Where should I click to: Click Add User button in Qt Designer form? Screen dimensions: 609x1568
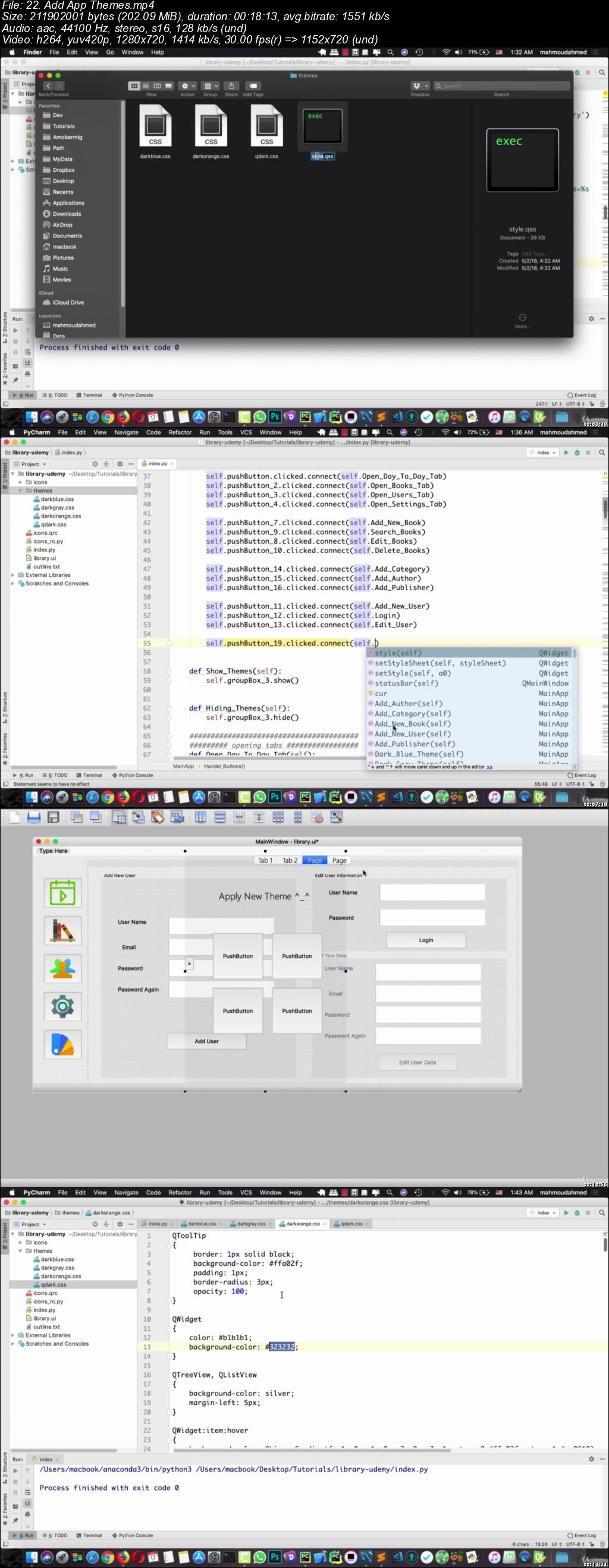point(207,1041)
